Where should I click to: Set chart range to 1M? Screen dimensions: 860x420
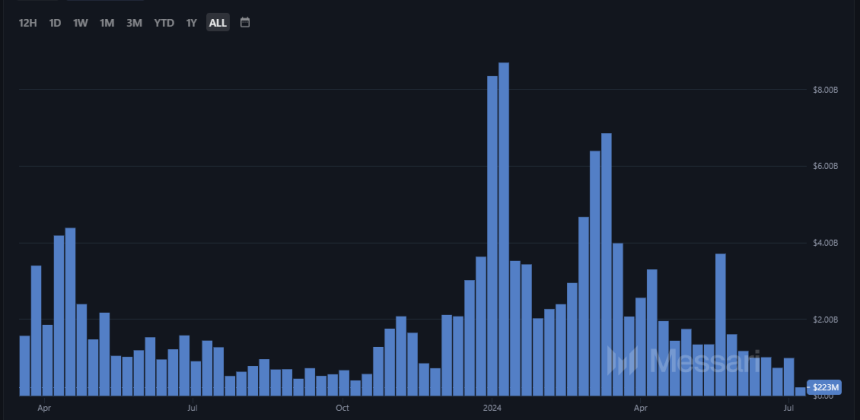[x=107, y=23]
